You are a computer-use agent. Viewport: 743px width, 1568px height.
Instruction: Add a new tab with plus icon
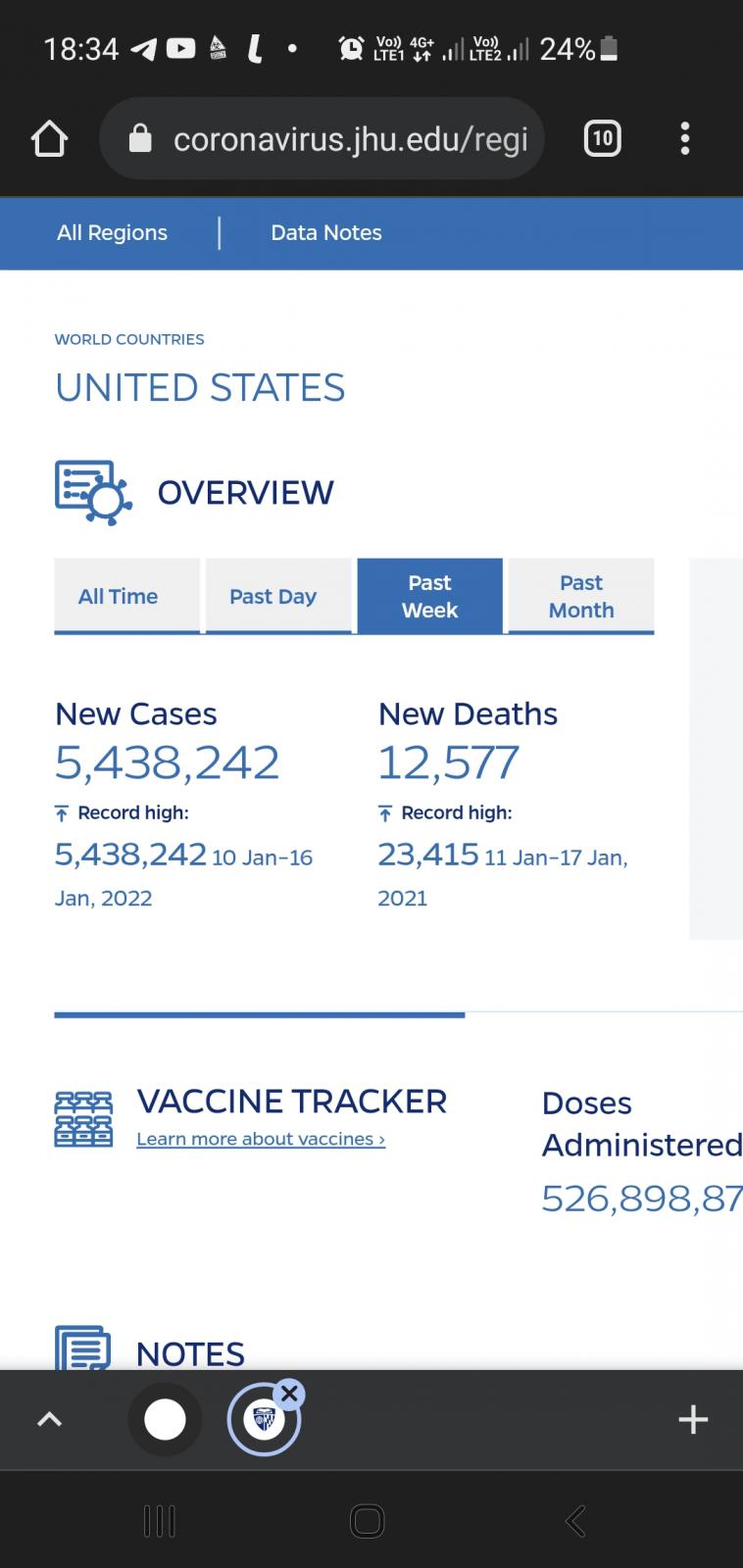pyautogui.click(x=693, y=1419)
